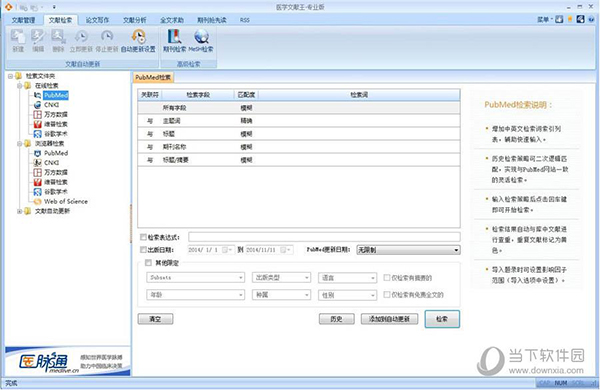Click the 编辑 (Edit) ribbon icon
600x390 pixels.
click(38, 40)
